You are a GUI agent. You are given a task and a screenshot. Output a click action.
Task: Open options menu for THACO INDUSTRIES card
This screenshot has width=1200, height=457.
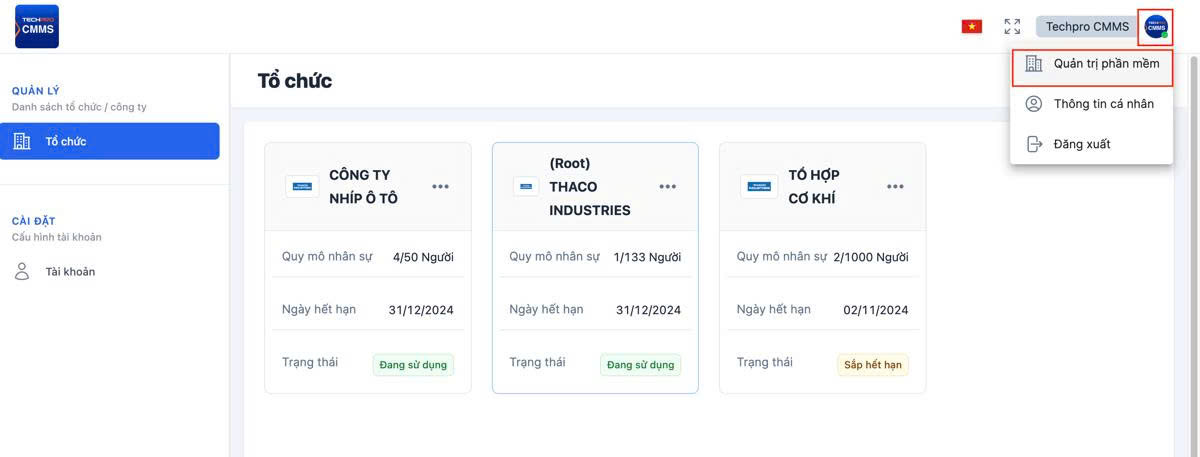tap(668, 186)
